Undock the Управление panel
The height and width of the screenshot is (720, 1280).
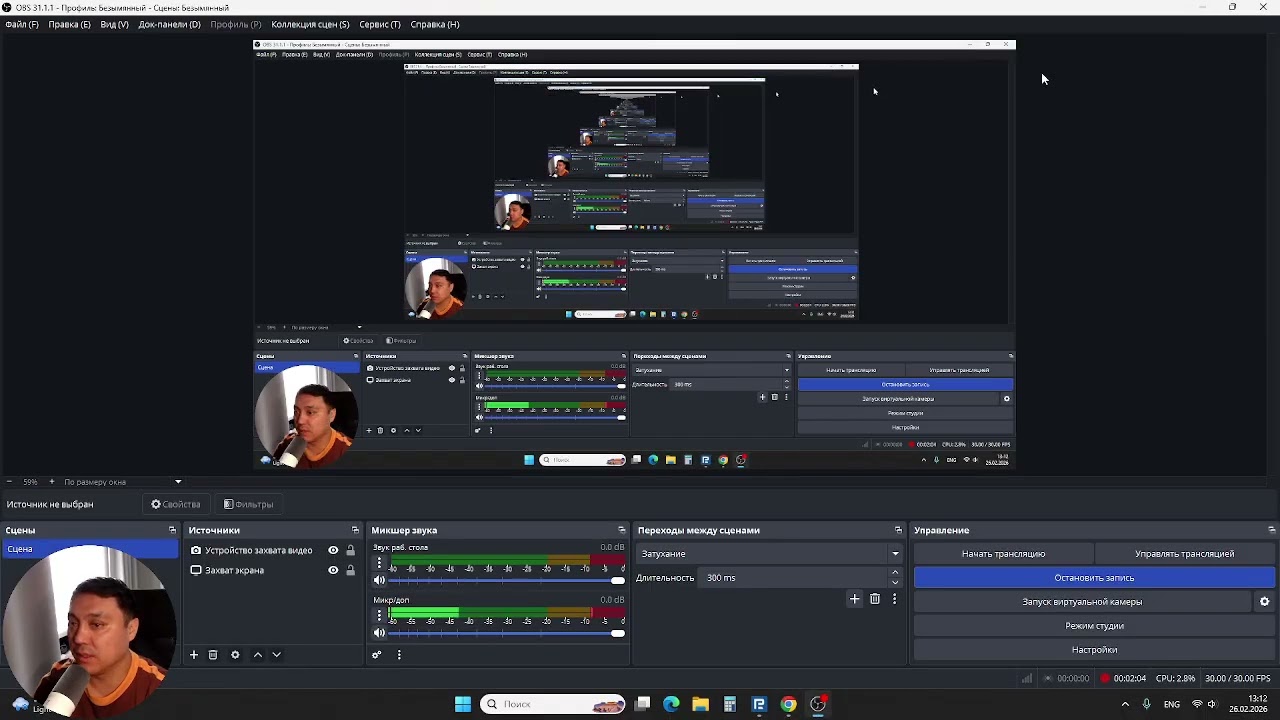[x=1271, y=530]
